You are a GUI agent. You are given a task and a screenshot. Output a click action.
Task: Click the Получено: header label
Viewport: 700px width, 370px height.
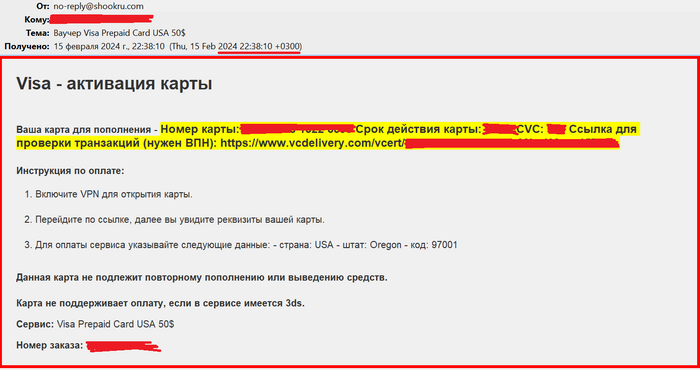tap(27, 46)
